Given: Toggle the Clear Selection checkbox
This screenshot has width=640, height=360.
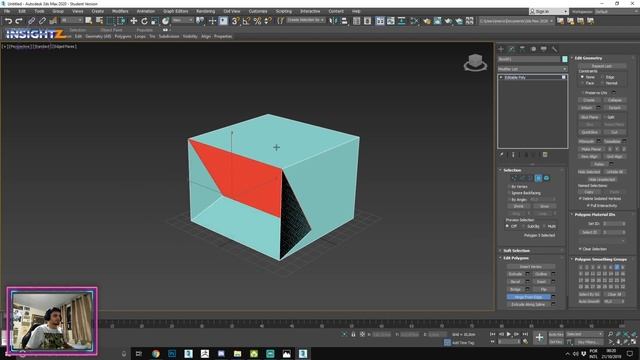Looking at the screenshot, I should pos(580,249).
